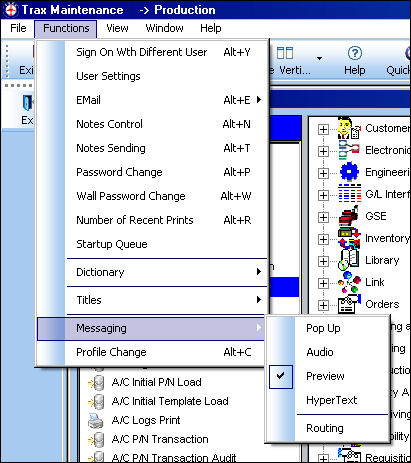Select Notes Sending menu entry
Screen dimensions: 411x463
click(x=152, y=148)
